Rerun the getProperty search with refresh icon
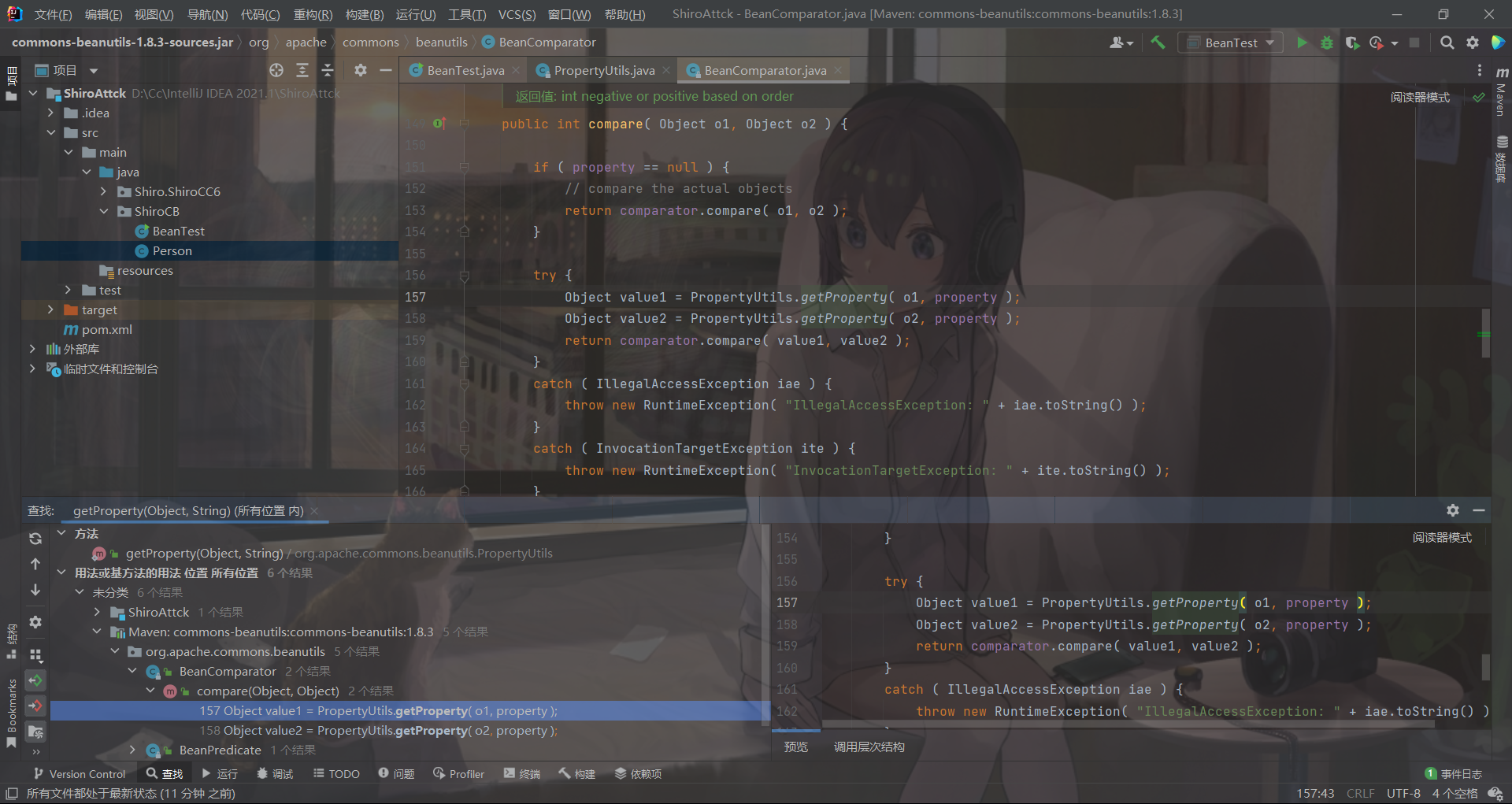The width and height of the screenshot is (1512, 804). point(35,539)
